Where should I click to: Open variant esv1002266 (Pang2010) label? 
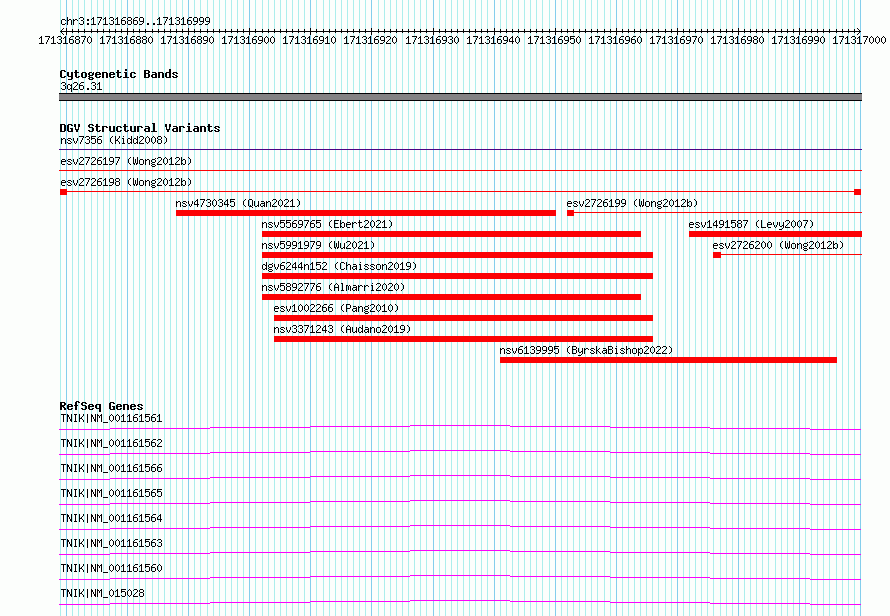337,308
